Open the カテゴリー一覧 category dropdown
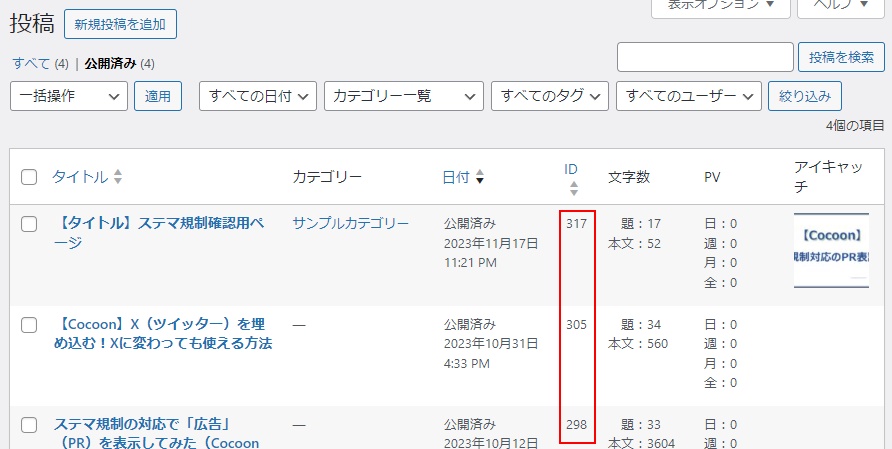892x449 pixels. [x=403, y=96]
